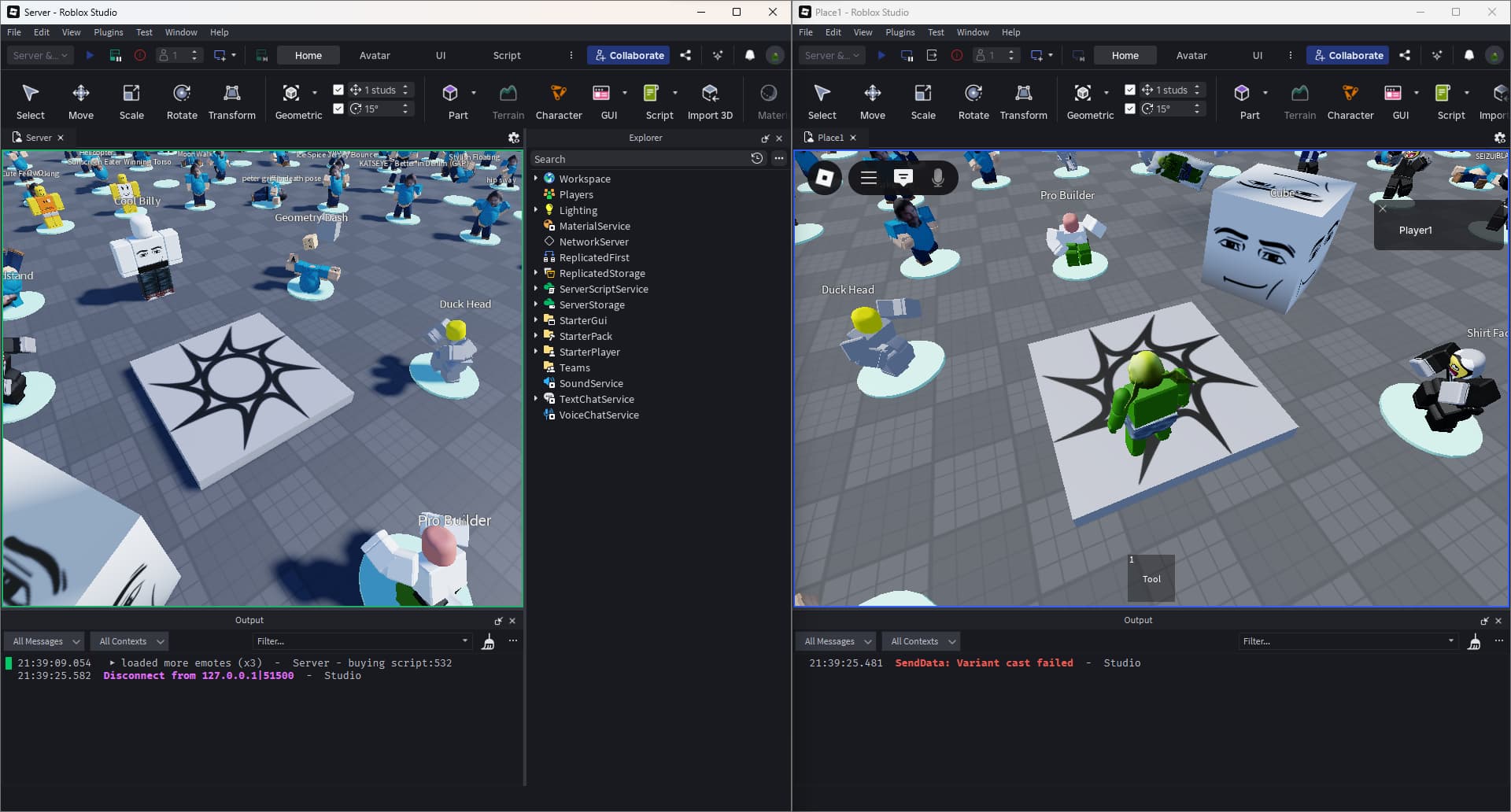Click Import 3D in Server window
Image resolution: width=1511 pixels, height=812 pixels.
[x=710, y=101]
